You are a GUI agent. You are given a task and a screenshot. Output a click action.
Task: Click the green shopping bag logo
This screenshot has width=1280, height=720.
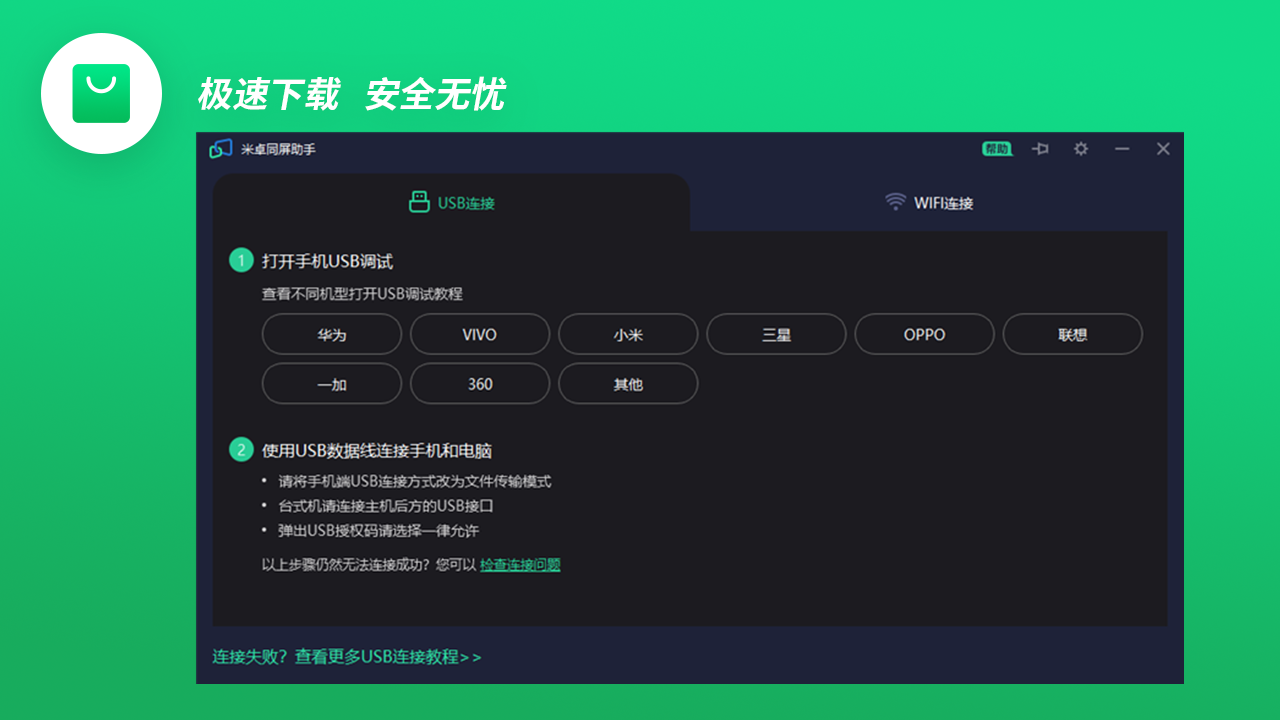pyautogui.click(x=101, y=92)
